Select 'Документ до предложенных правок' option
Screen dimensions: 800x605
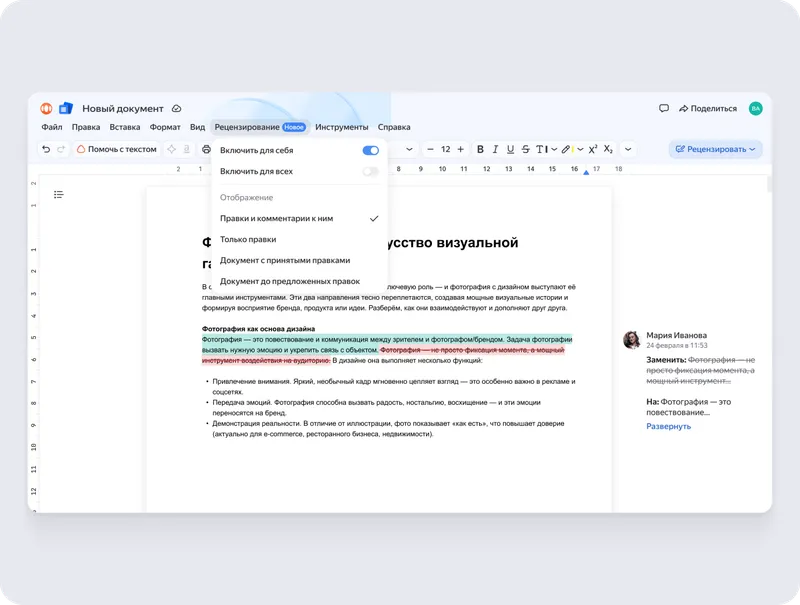299,281
